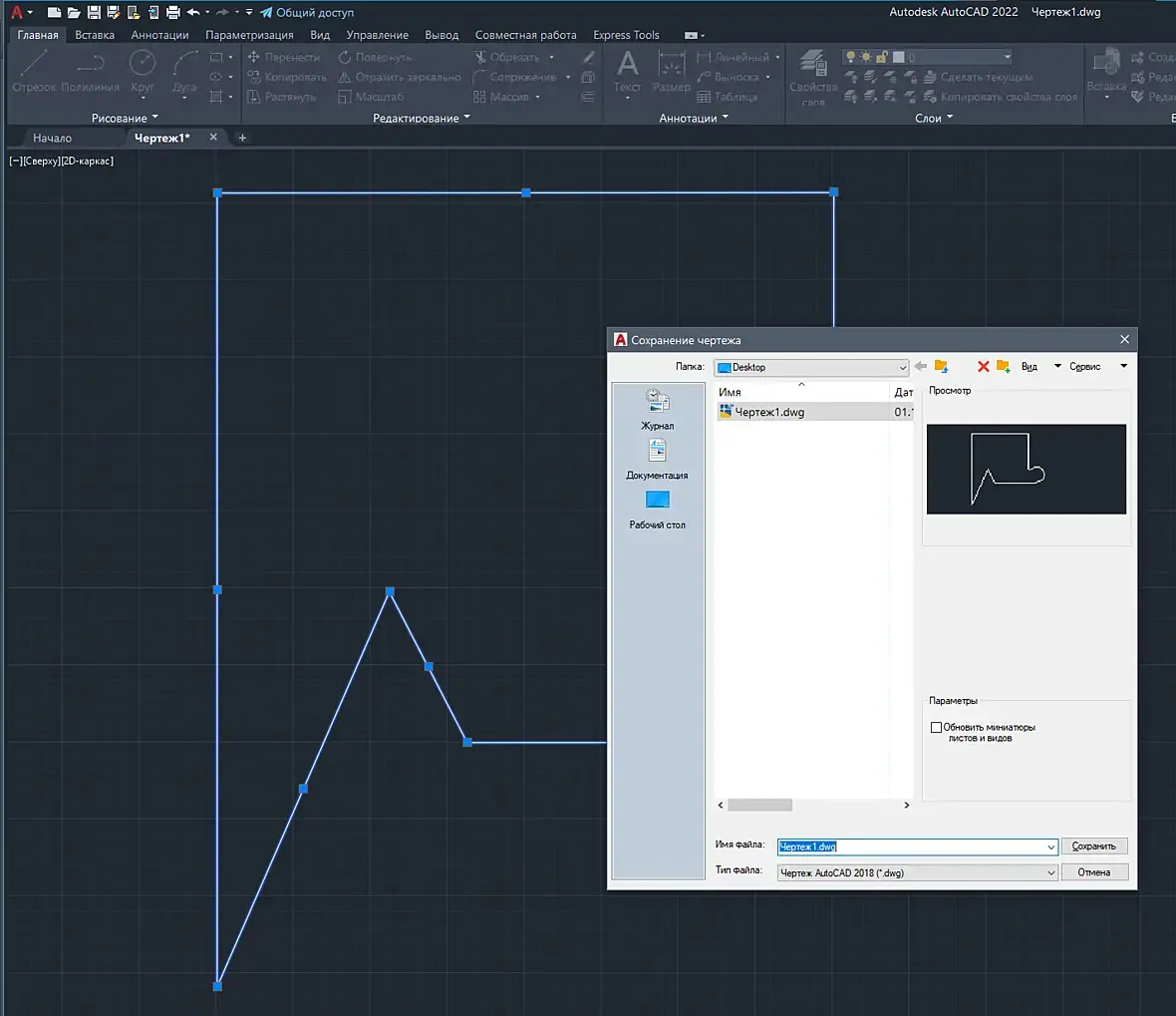This screenshot has height=1016, width=1176.
Task: Click the horizontal scrollbar in the file list
Action: (759, 805)
